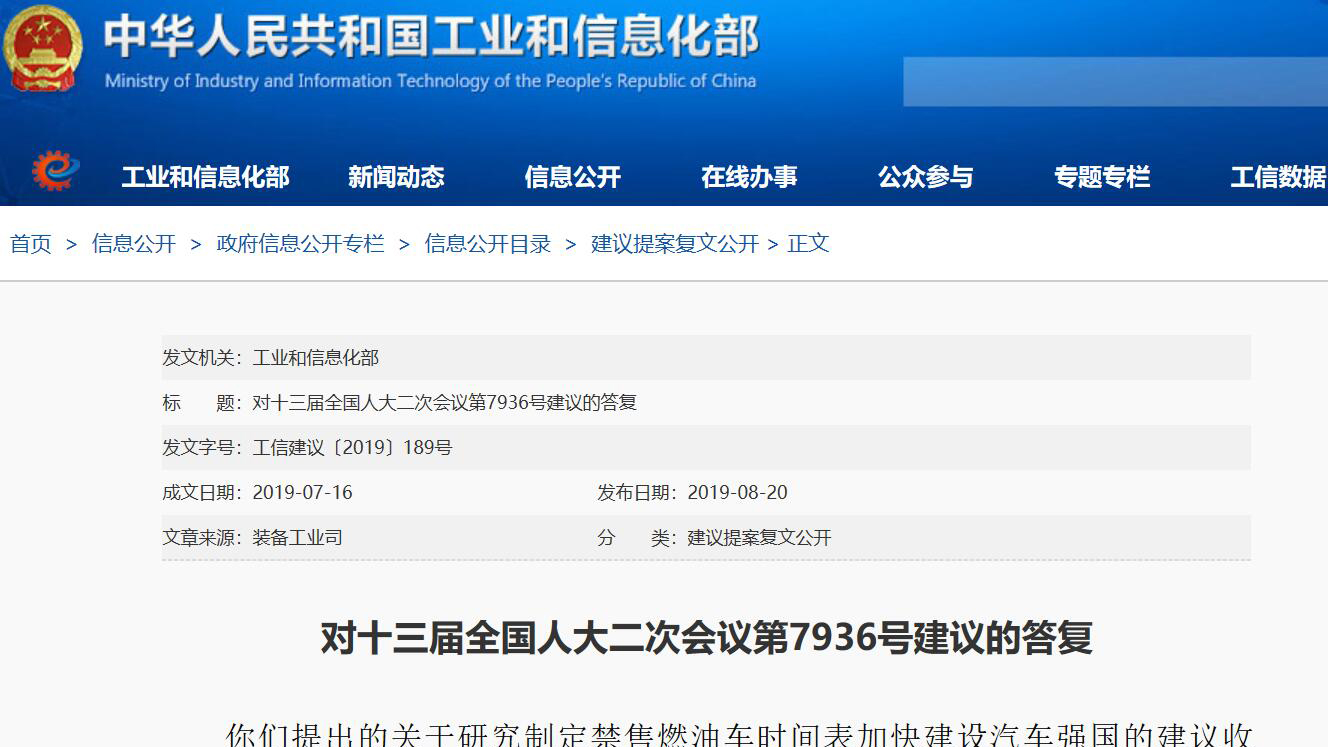Screen dimensions: 1328x747
Task: Open the 信息公开 navigation menu
Action: coord(573,175)
